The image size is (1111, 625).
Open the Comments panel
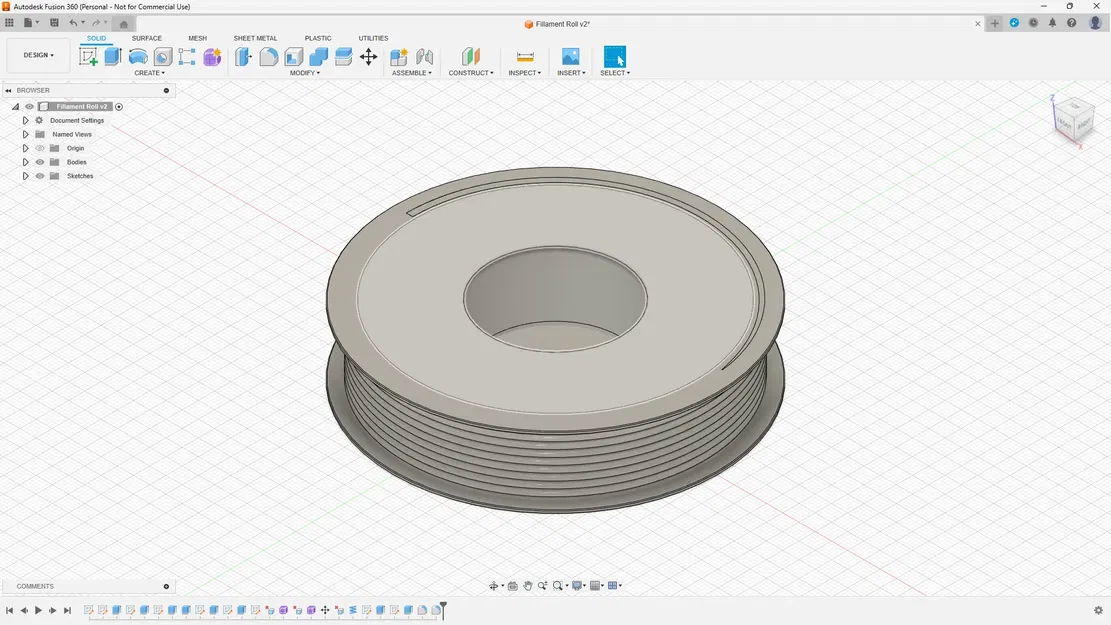click(34, 586)
